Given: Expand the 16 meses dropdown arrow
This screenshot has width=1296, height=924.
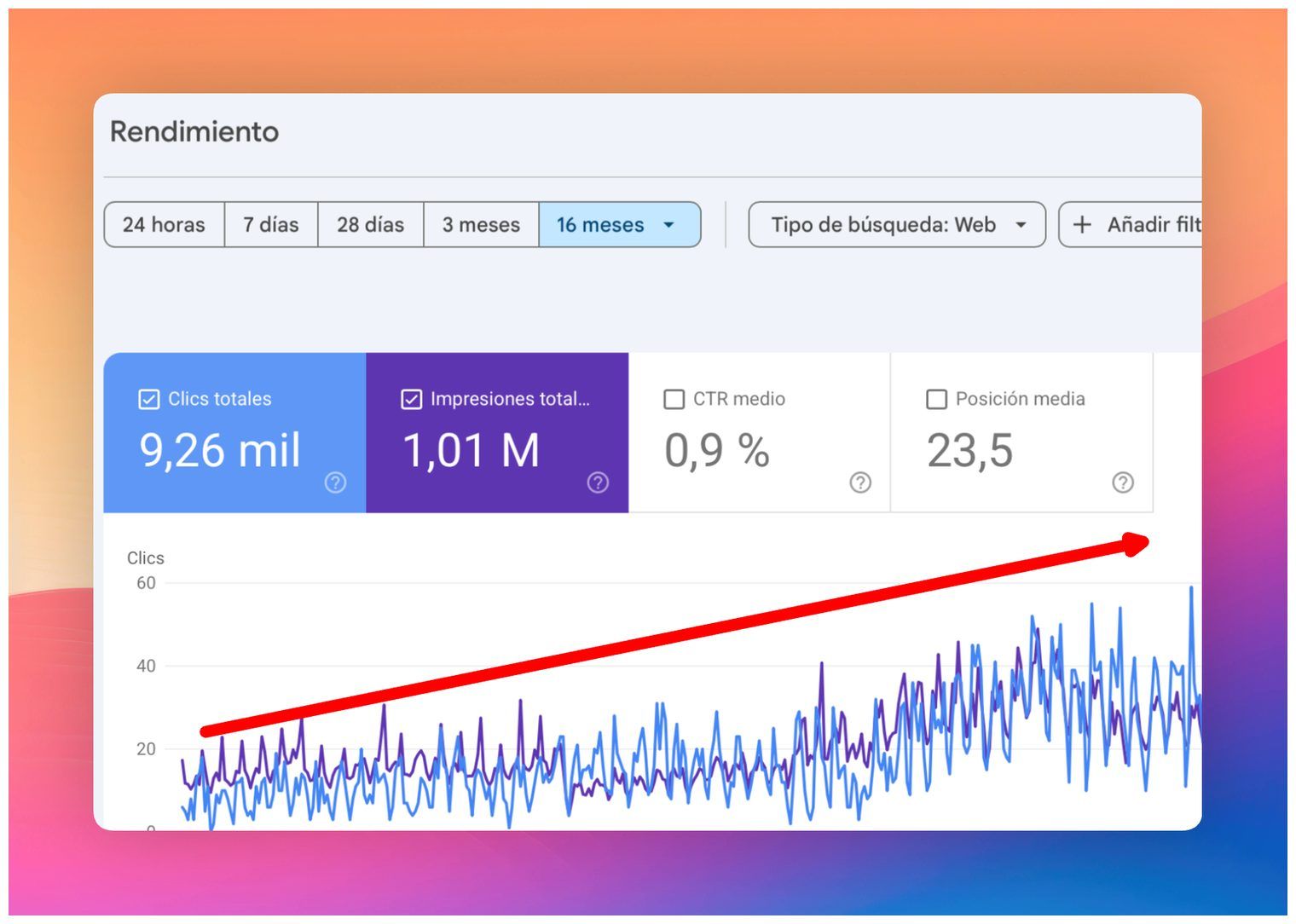Looking at the screenshot, I should (x=668, y=225).
